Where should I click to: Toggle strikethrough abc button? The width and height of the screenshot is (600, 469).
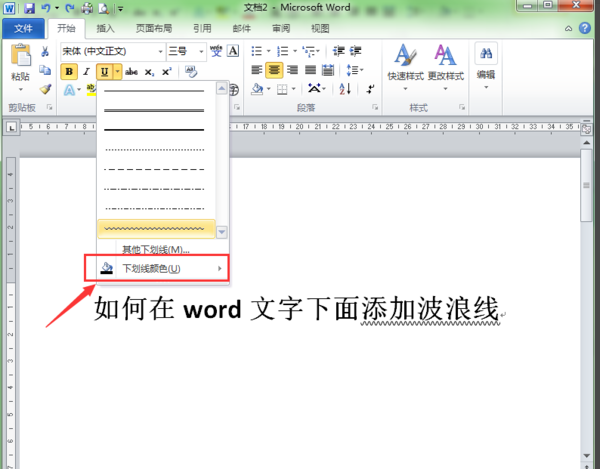click(x=131, y=72)
